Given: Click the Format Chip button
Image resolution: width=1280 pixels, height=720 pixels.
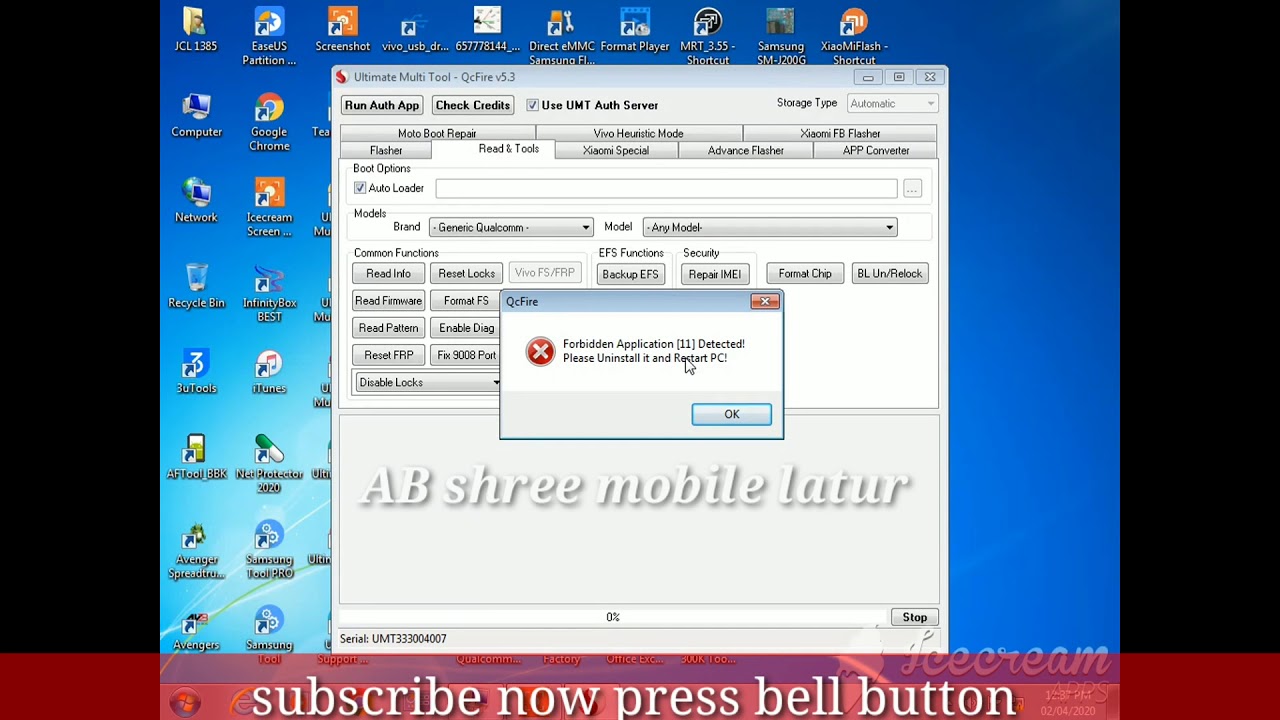Looking at the screenshot, I should click(805, 274).
